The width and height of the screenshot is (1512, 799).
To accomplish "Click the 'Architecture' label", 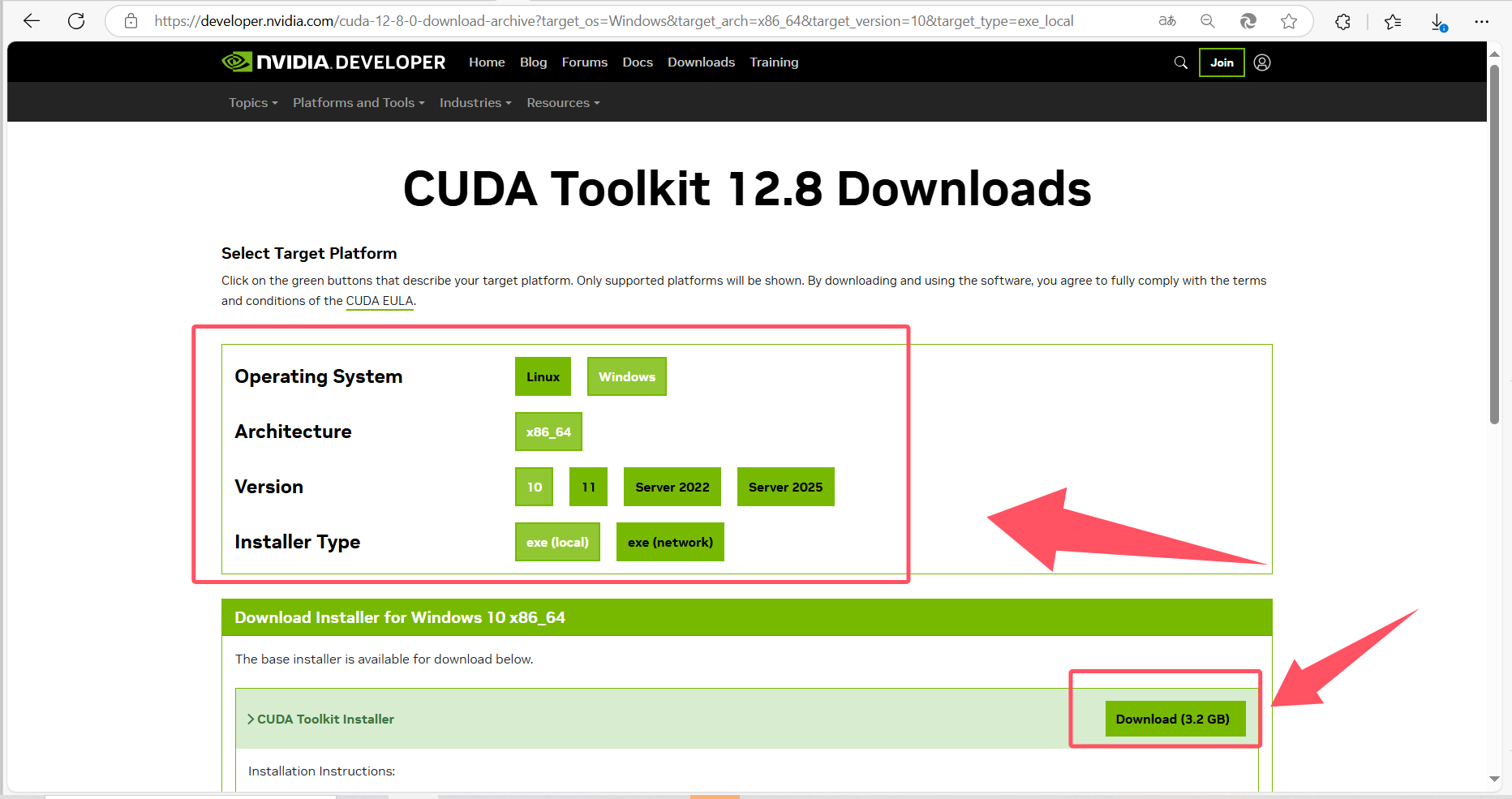I will (x=293, y=432).
